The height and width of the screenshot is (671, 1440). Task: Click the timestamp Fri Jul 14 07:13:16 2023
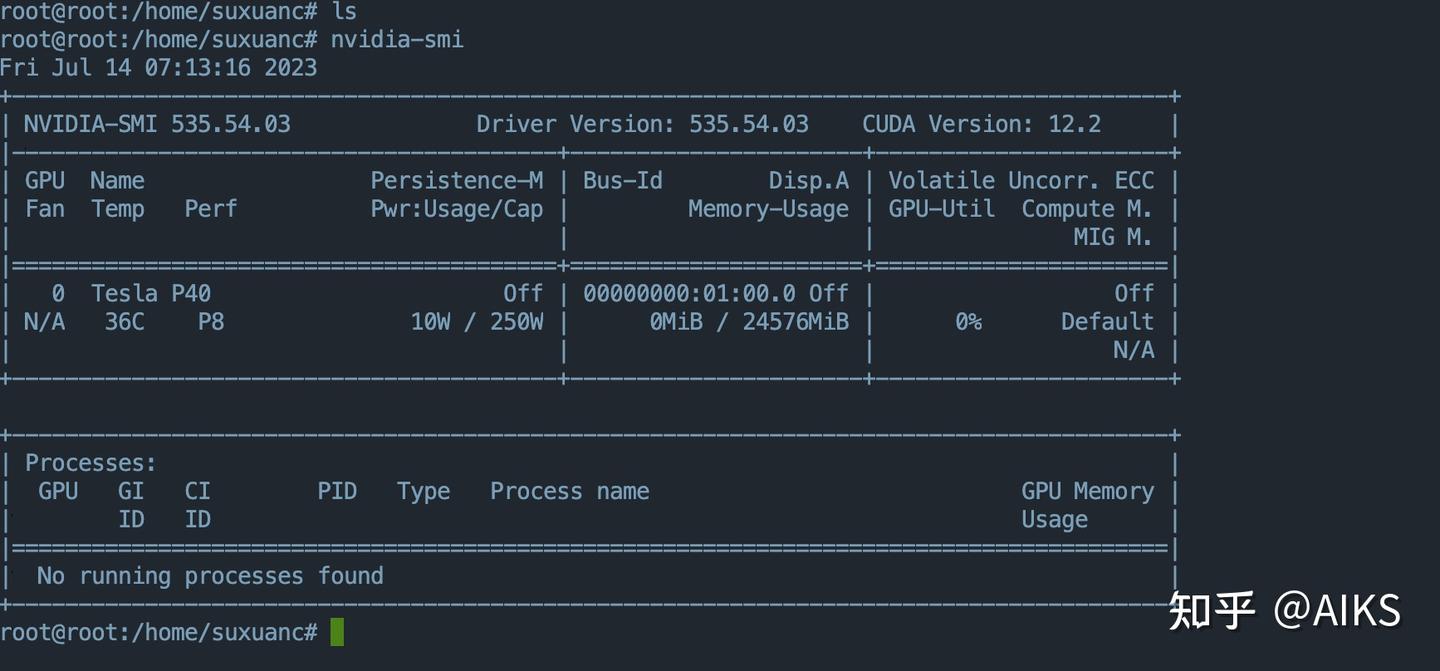[x=158, y=68]
